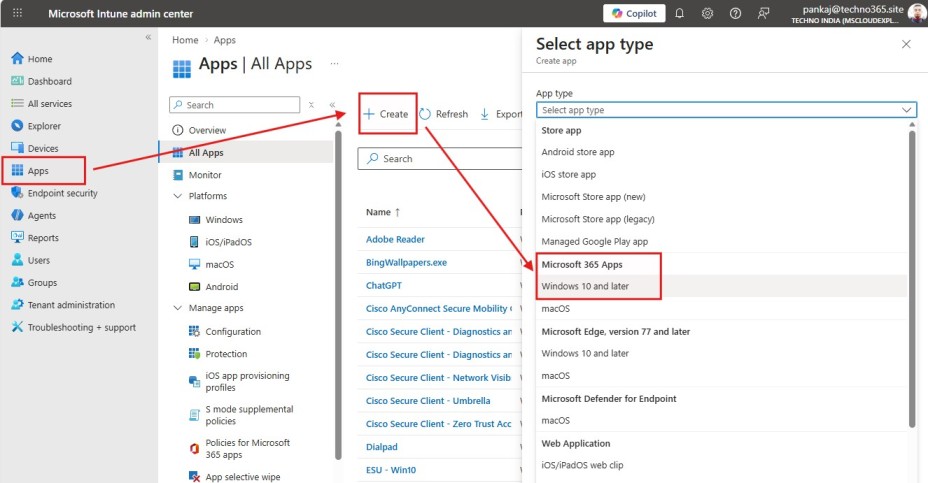Screen dimensions: 928x483
Task: Open Agents in left navigation
Action: coord(34,216)
